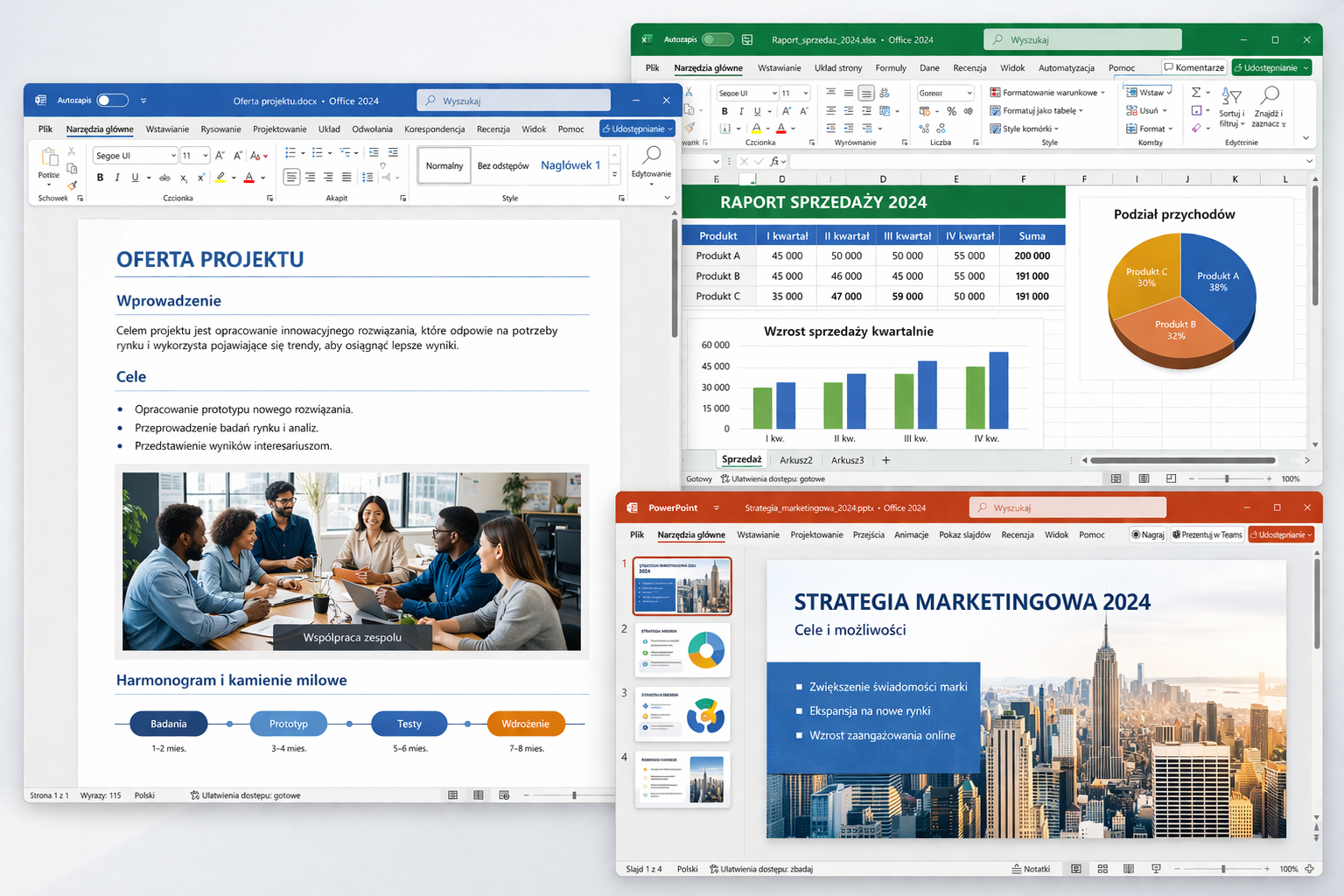Viewport: 1344px width, 896px height.
Task: Fit slide to window in PowerPoint
Action: (1309, 869)
